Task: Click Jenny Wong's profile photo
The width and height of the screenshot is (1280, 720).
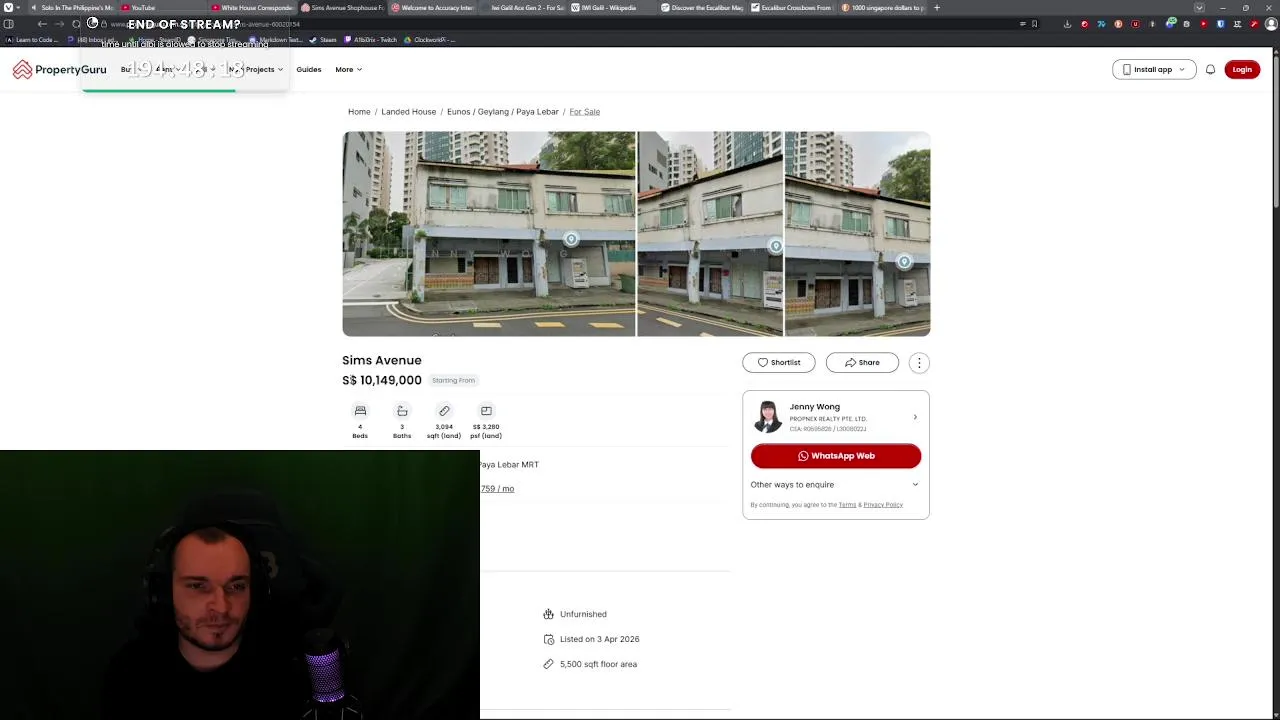Action: tap(767, 416)
